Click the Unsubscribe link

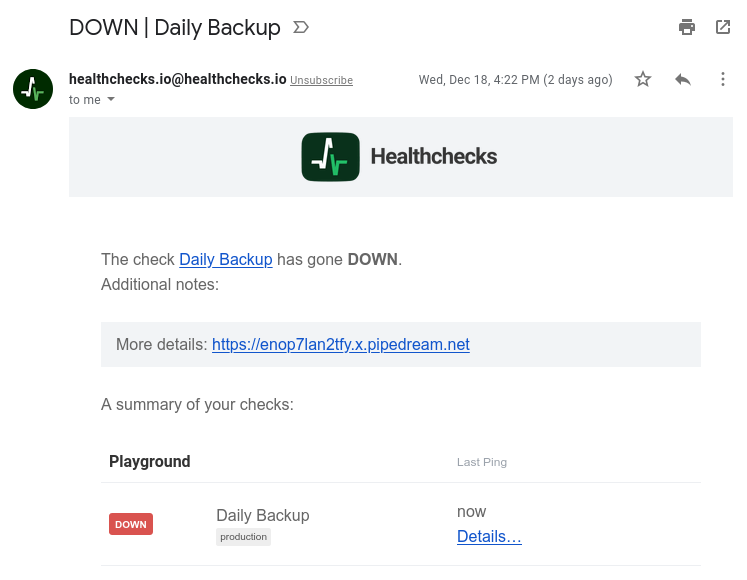[x=322, y=80]
